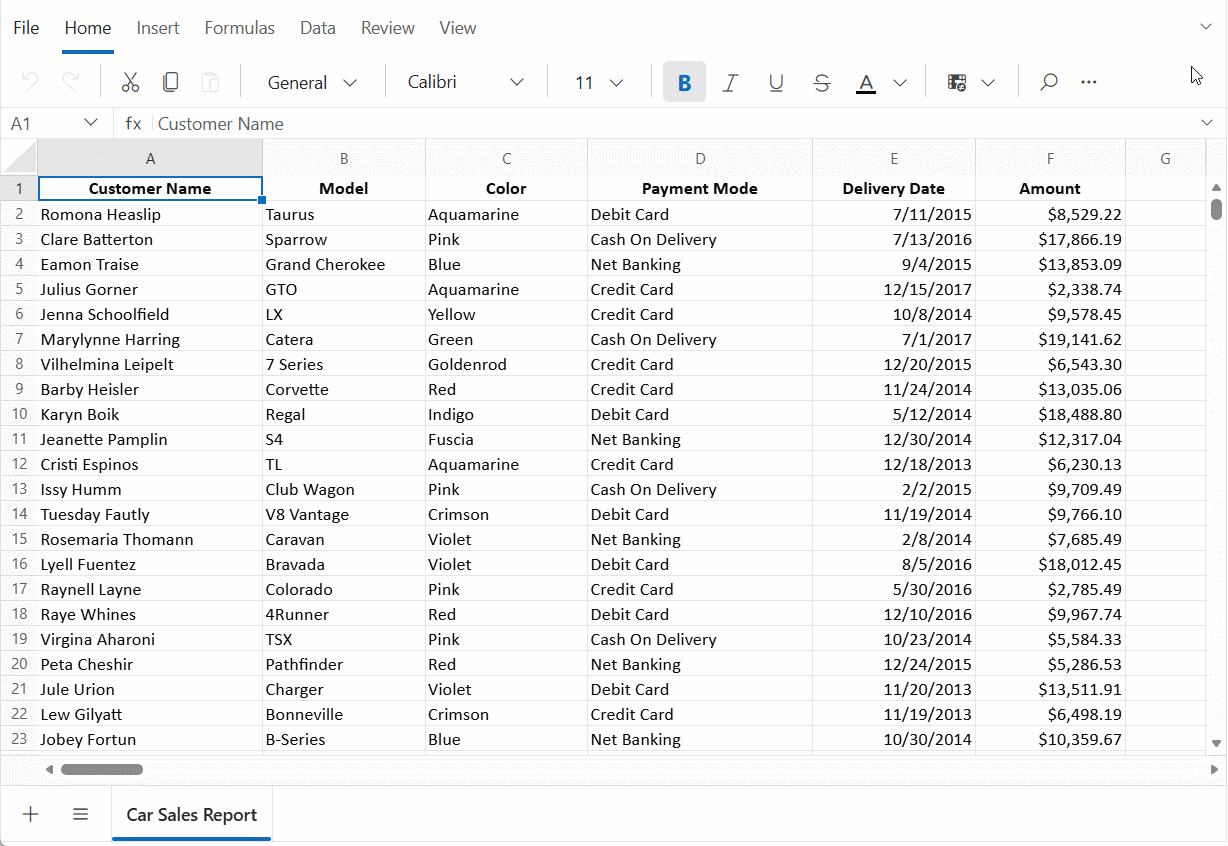Expand the conditional formatting dropdown arrow
This screenshot has width=1228, height=846.
(x=989, y=82)
